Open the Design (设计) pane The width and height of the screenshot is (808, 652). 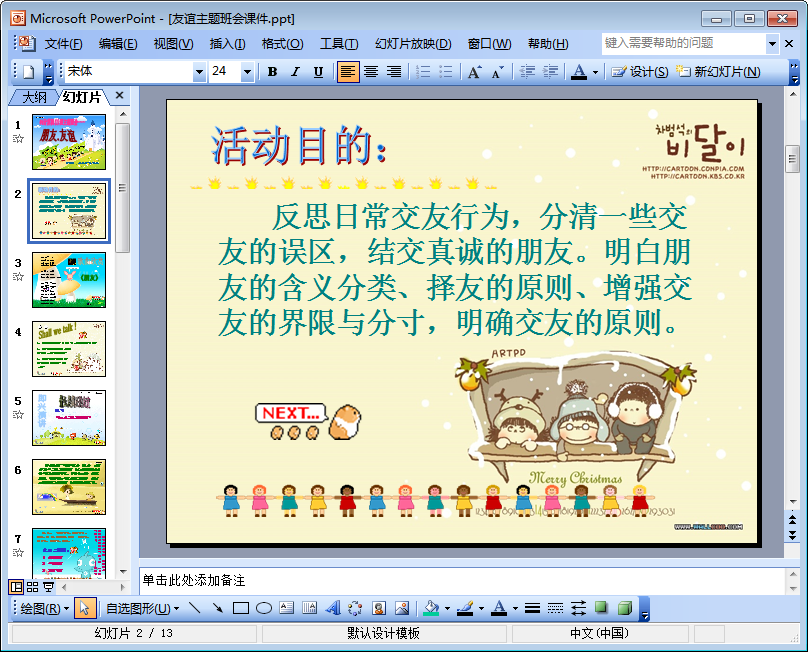tap(639, 72)
